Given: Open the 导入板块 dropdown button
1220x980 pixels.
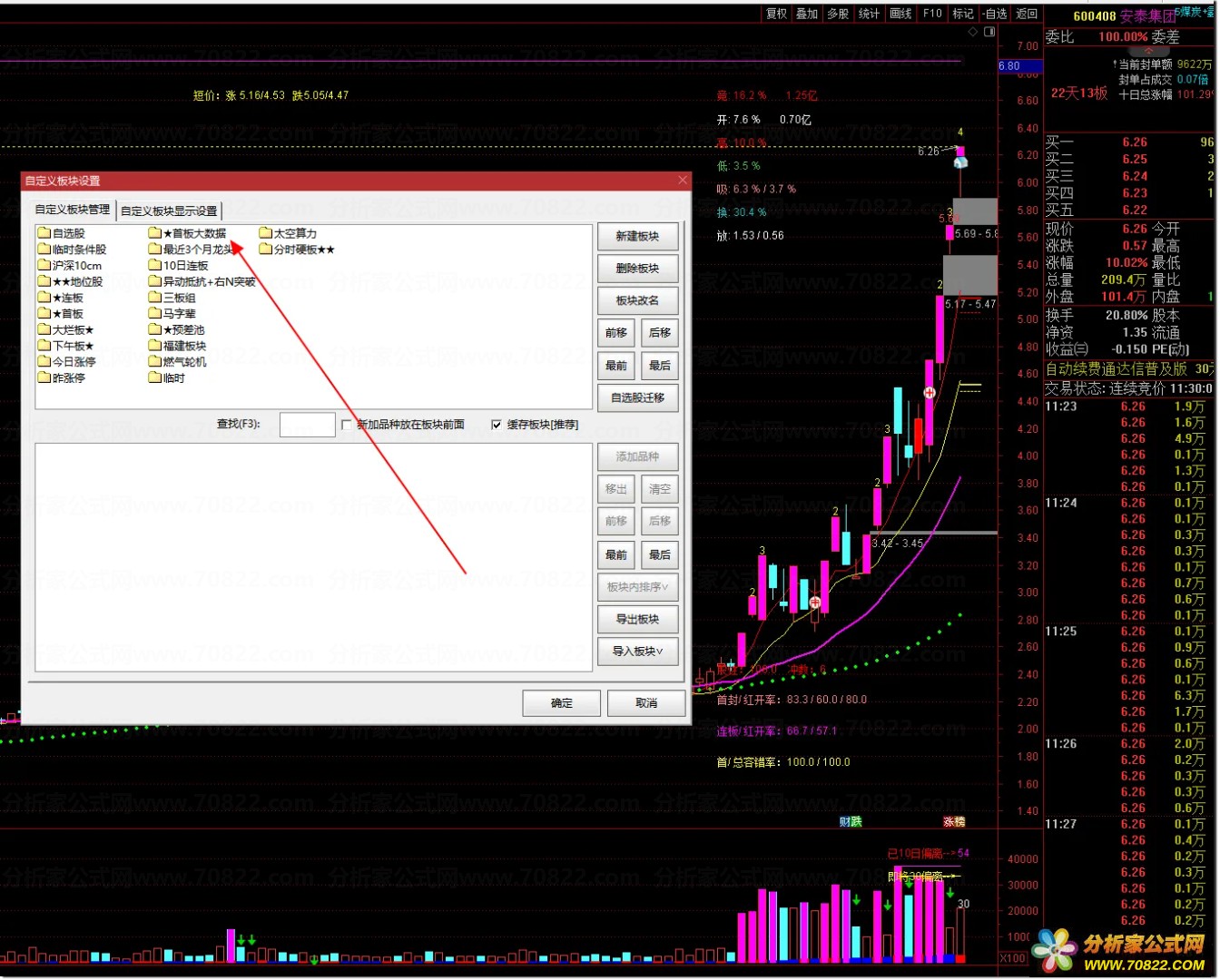Looking at the screenshot, I should click(x=638, y=652).
